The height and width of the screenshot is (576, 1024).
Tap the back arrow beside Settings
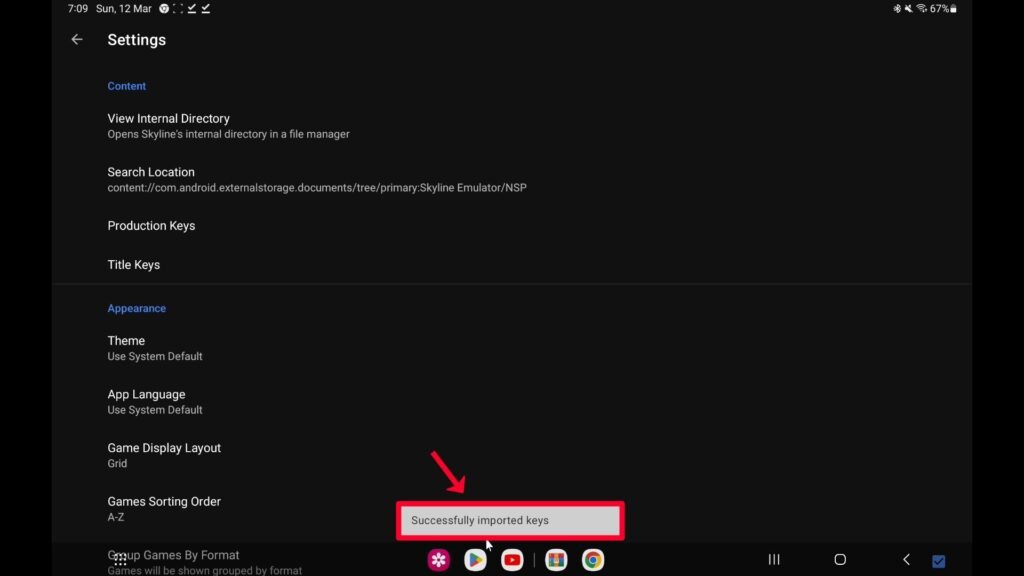(x=77, y=40)
